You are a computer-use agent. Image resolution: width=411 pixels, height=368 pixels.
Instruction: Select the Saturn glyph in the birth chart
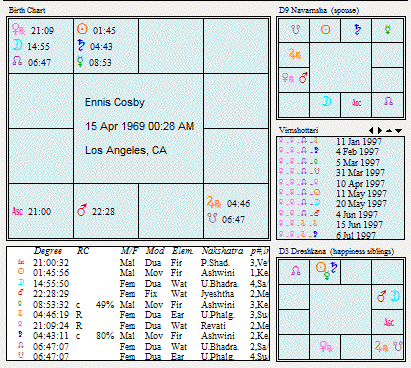[x=81, y=45]
